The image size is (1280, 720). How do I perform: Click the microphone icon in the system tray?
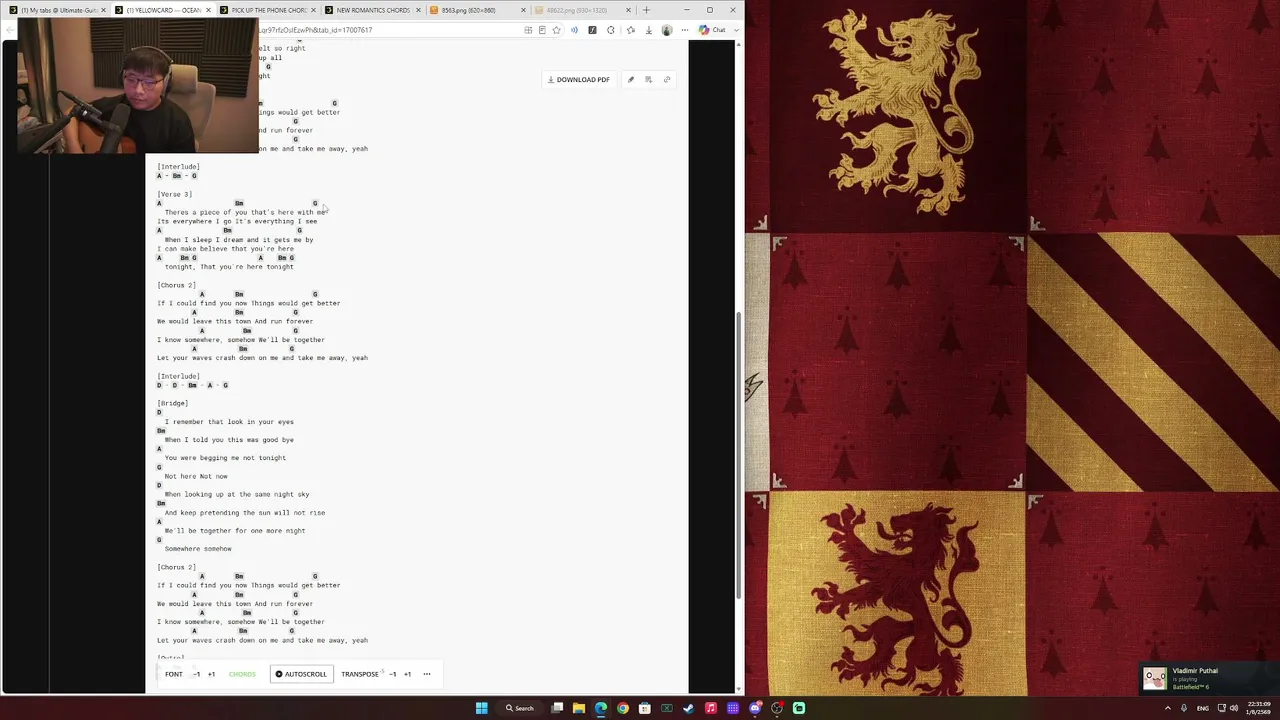(x=1184, y=708)
